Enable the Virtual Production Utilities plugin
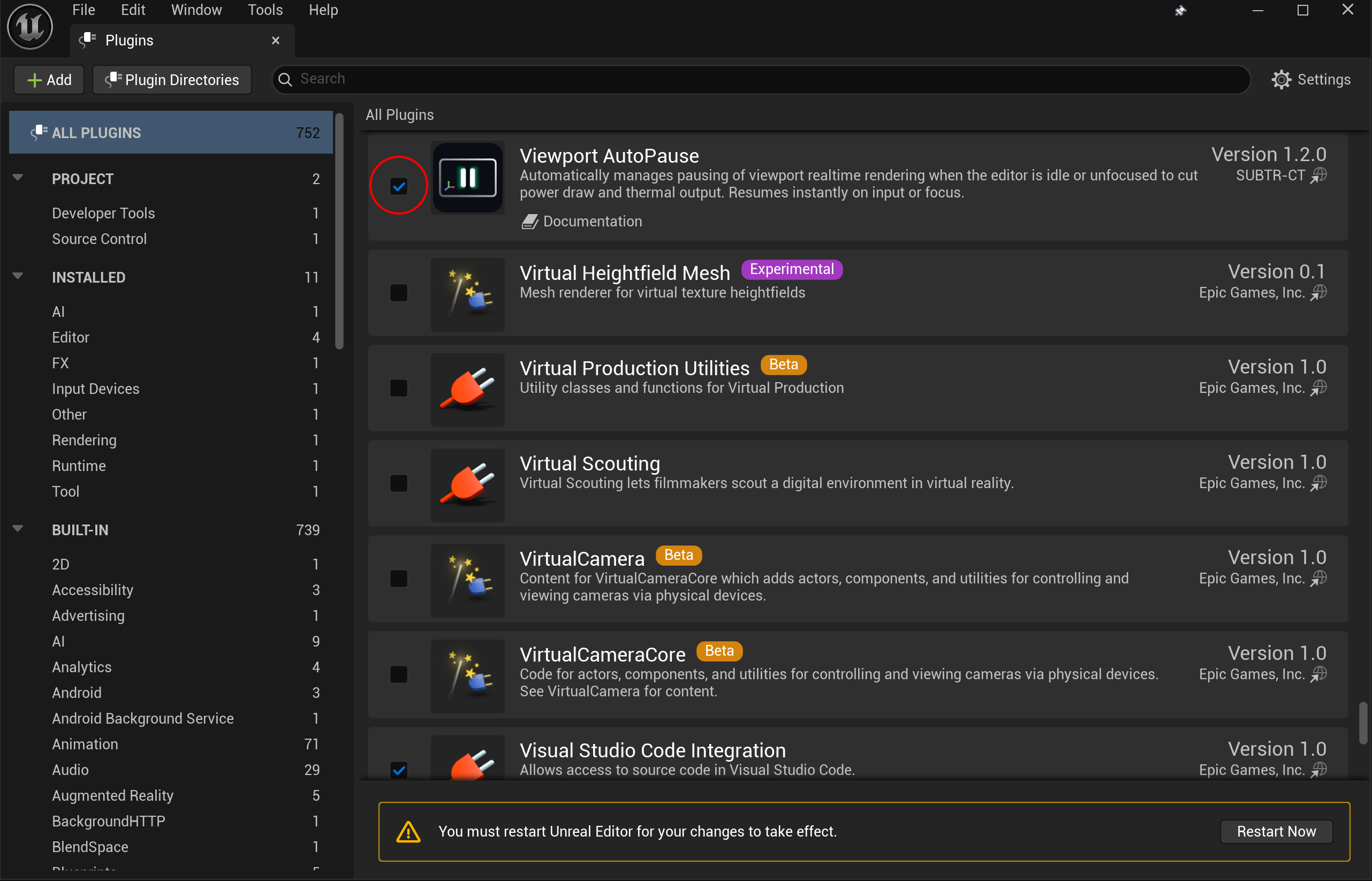This screenshot has height=881, width=1372. pos(399,388)
